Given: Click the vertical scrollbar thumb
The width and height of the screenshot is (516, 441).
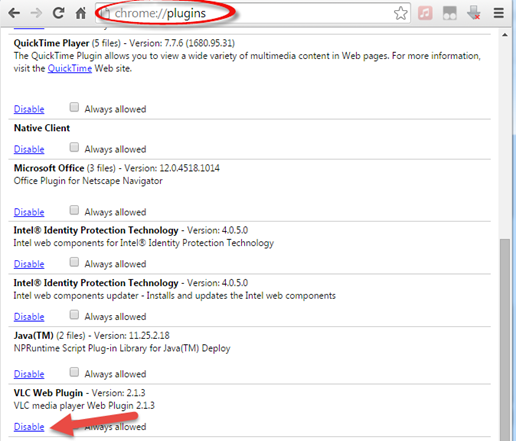Looking at the screenshot, I should pos(505,340).
